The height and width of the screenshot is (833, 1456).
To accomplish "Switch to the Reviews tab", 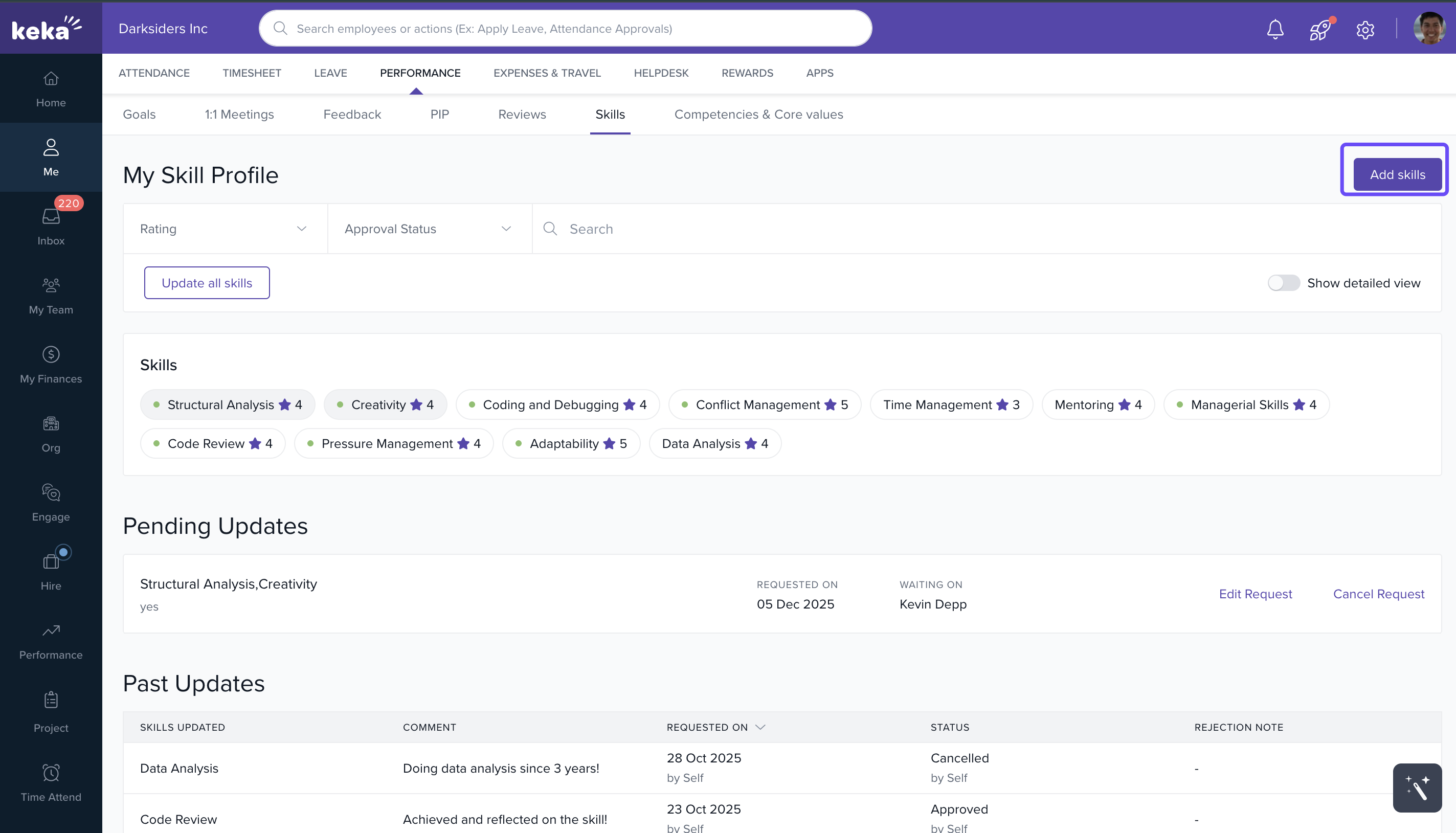I will pyautogui.click(x=522, y=115).
